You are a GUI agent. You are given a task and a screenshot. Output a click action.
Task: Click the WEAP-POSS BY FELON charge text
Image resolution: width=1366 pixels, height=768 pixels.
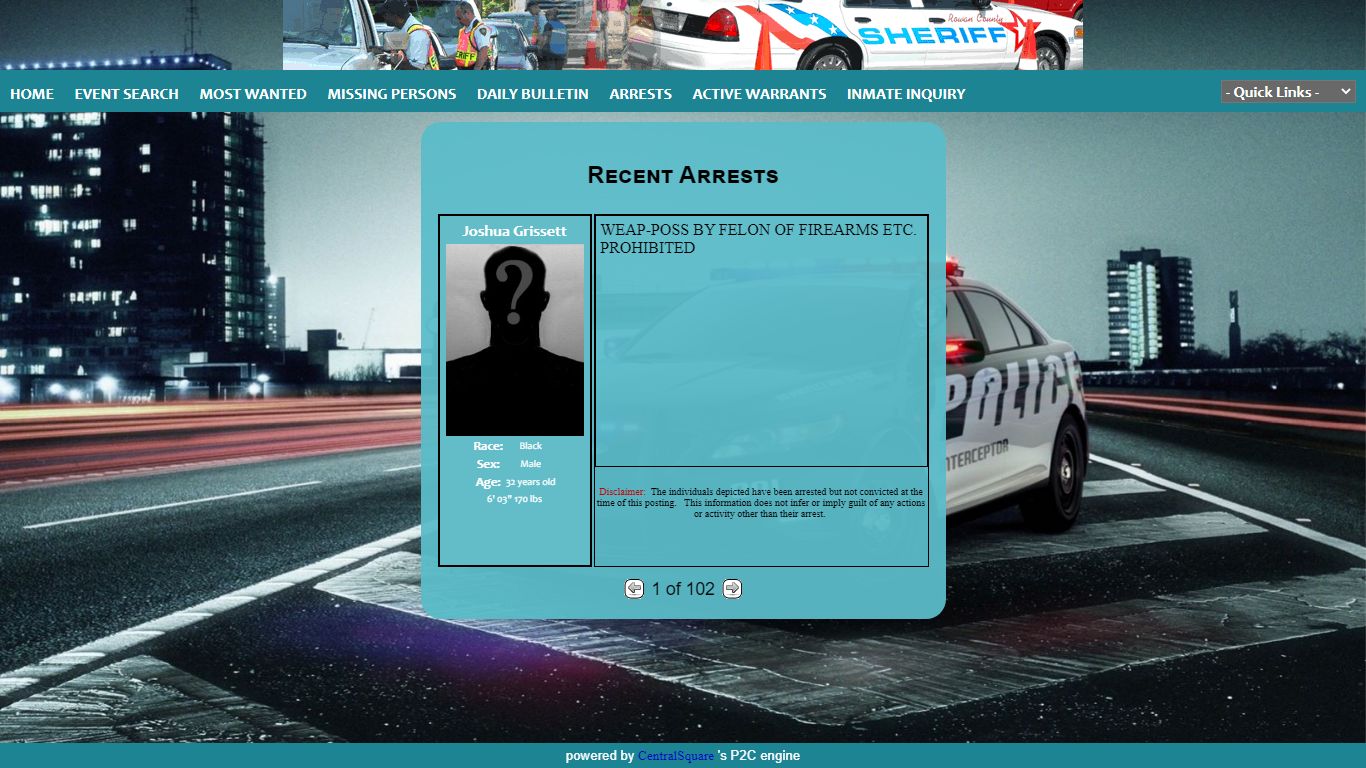pos(757,238)
